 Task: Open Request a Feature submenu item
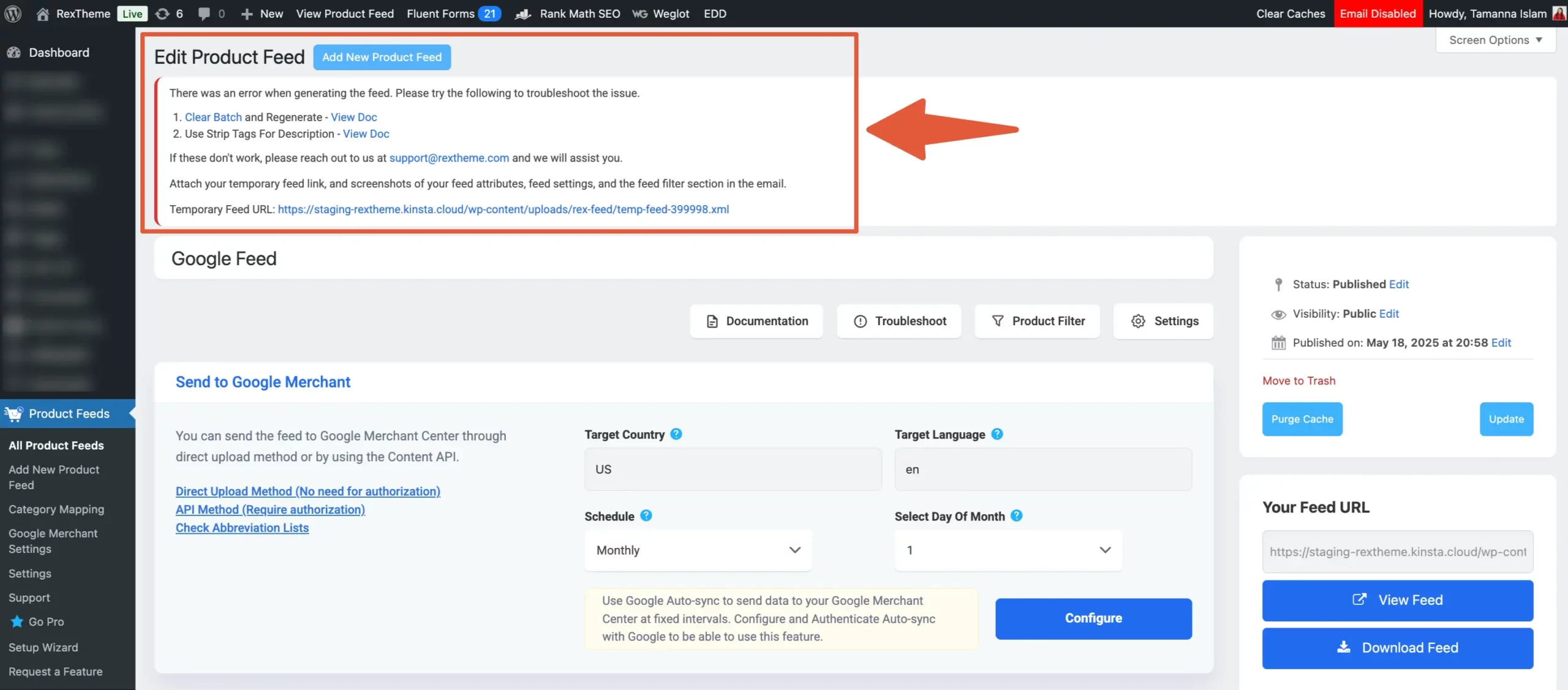coord(56,672)
